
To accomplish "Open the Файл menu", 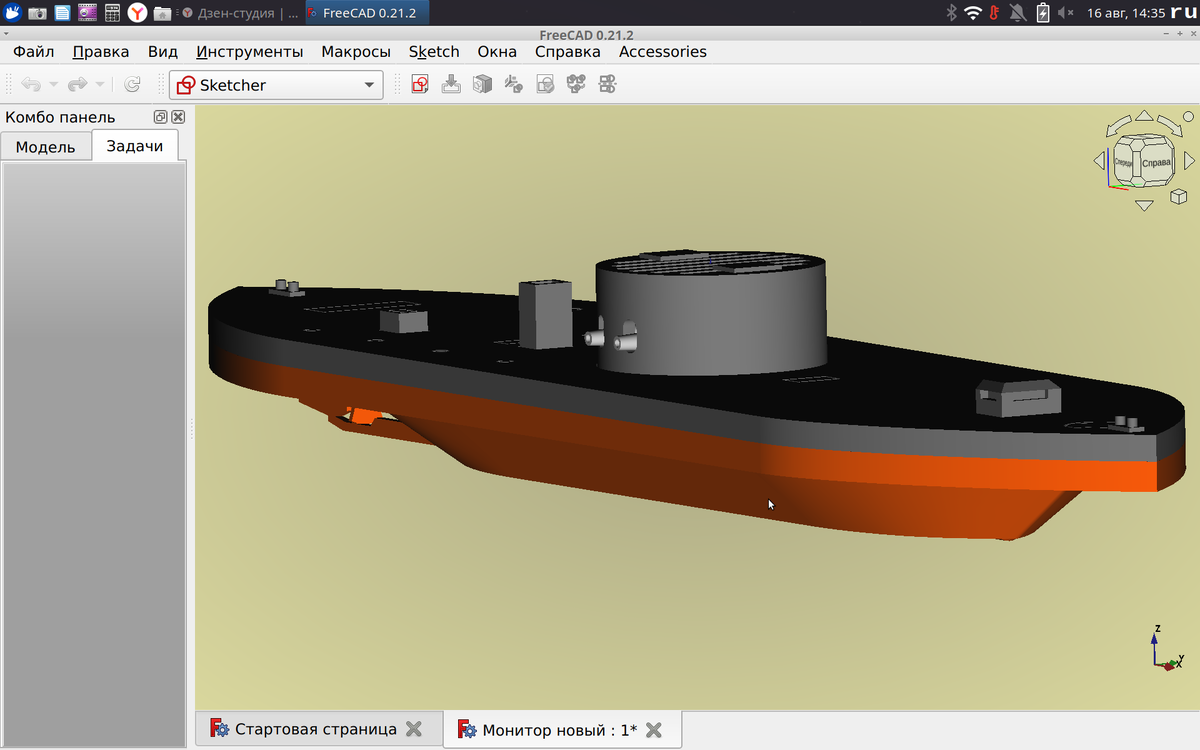I will [x=34, y=52].
